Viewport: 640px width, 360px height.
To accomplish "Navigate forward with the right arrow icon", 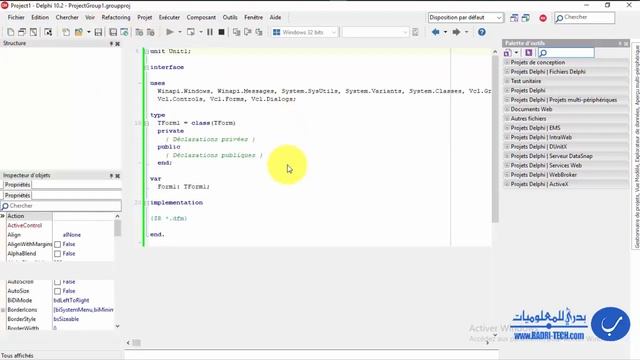I will 456,32.
